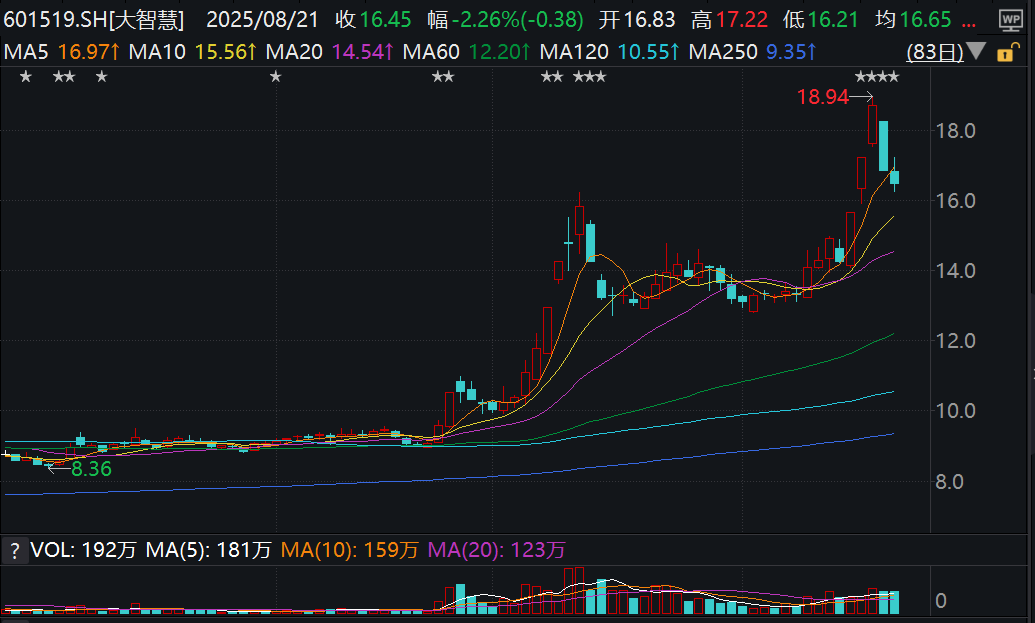Expand the gray triangle beside 83日
1035x623 pixels.
[976, 50]
